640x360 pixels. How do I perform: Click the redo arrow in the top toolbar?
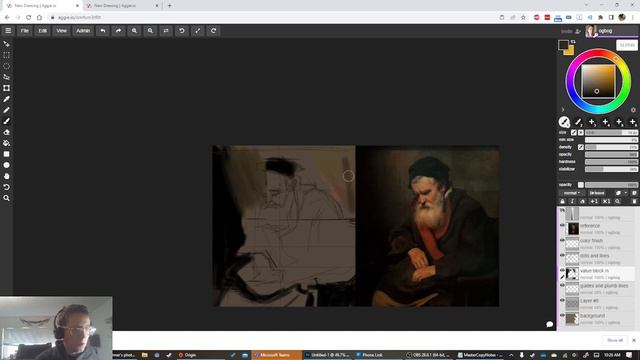pos(118,31)
